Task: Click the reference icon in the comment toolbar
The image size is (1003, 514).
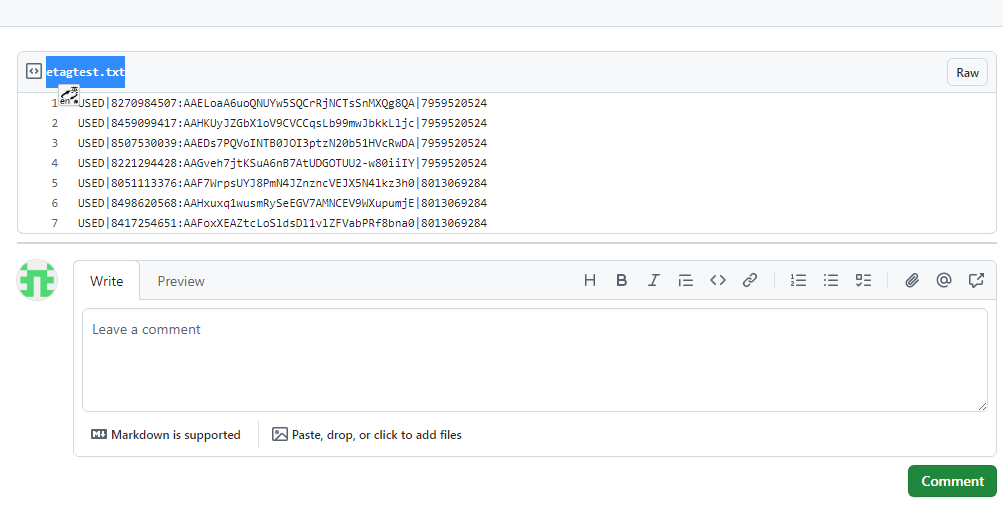Action: [976, 281]
